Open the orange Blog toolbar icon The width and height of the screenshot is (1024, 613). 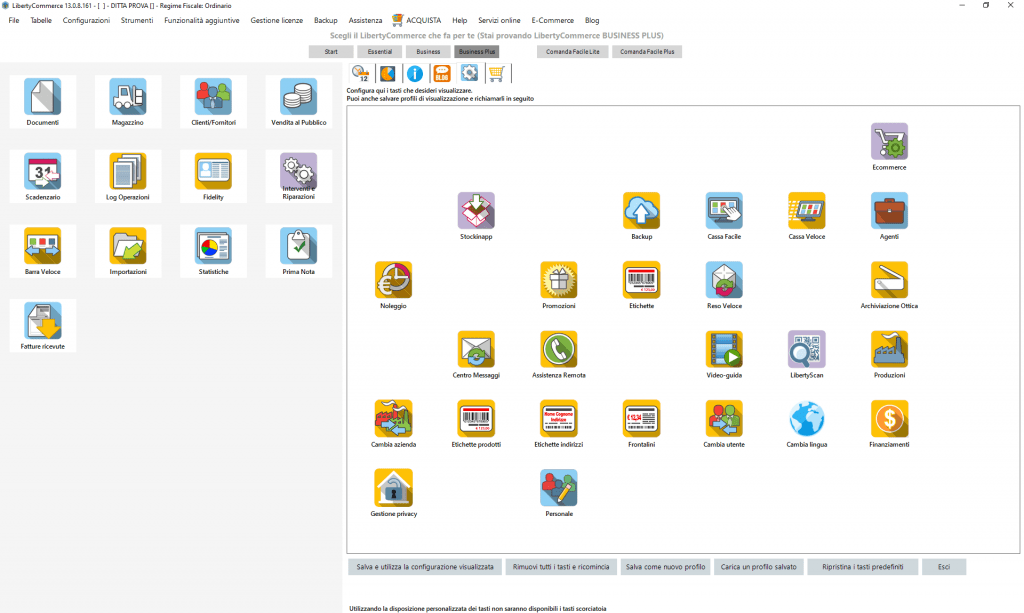coord(442,74)
